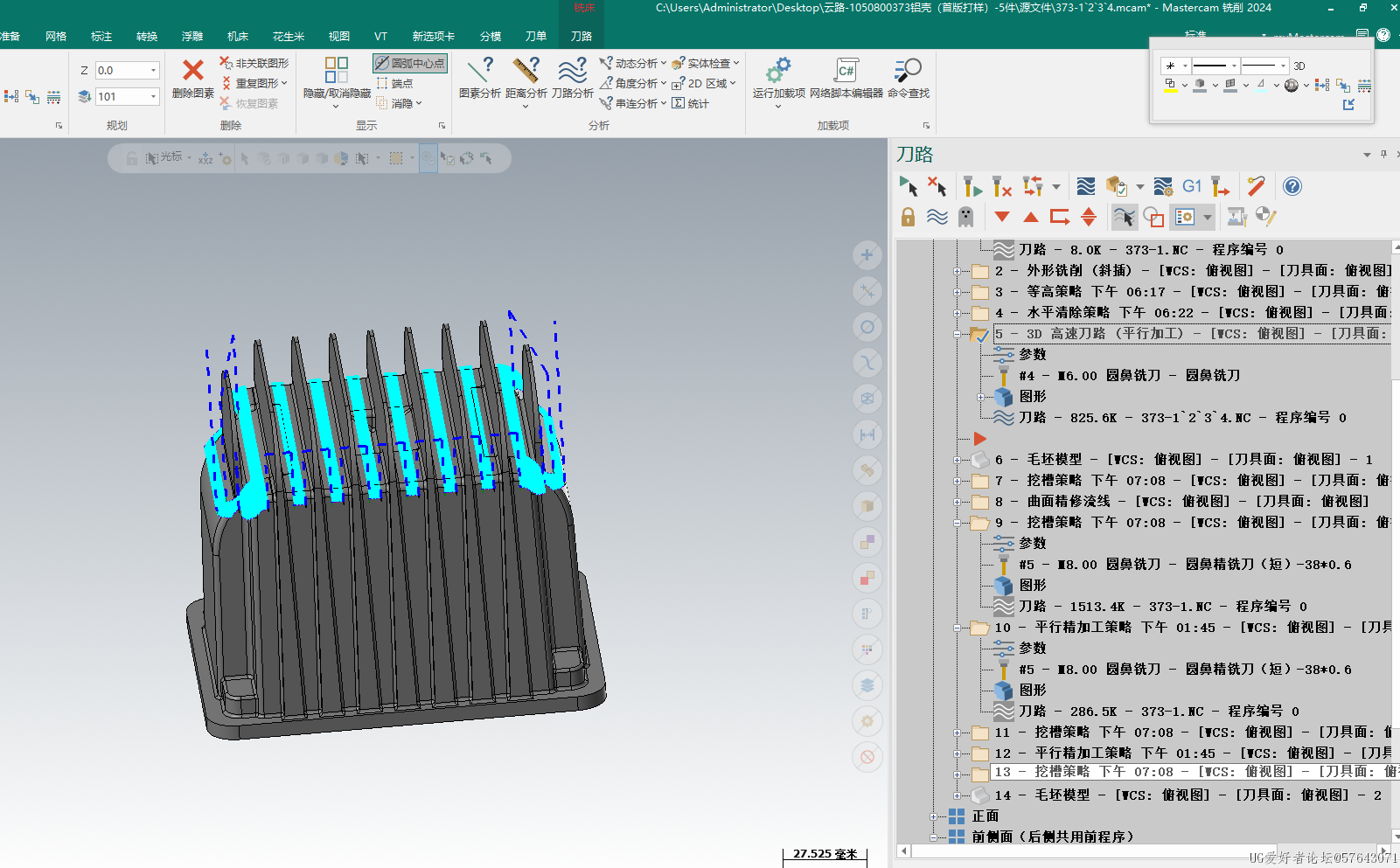
Task: Toggle lock on selected operations
Action: point(908,217)
